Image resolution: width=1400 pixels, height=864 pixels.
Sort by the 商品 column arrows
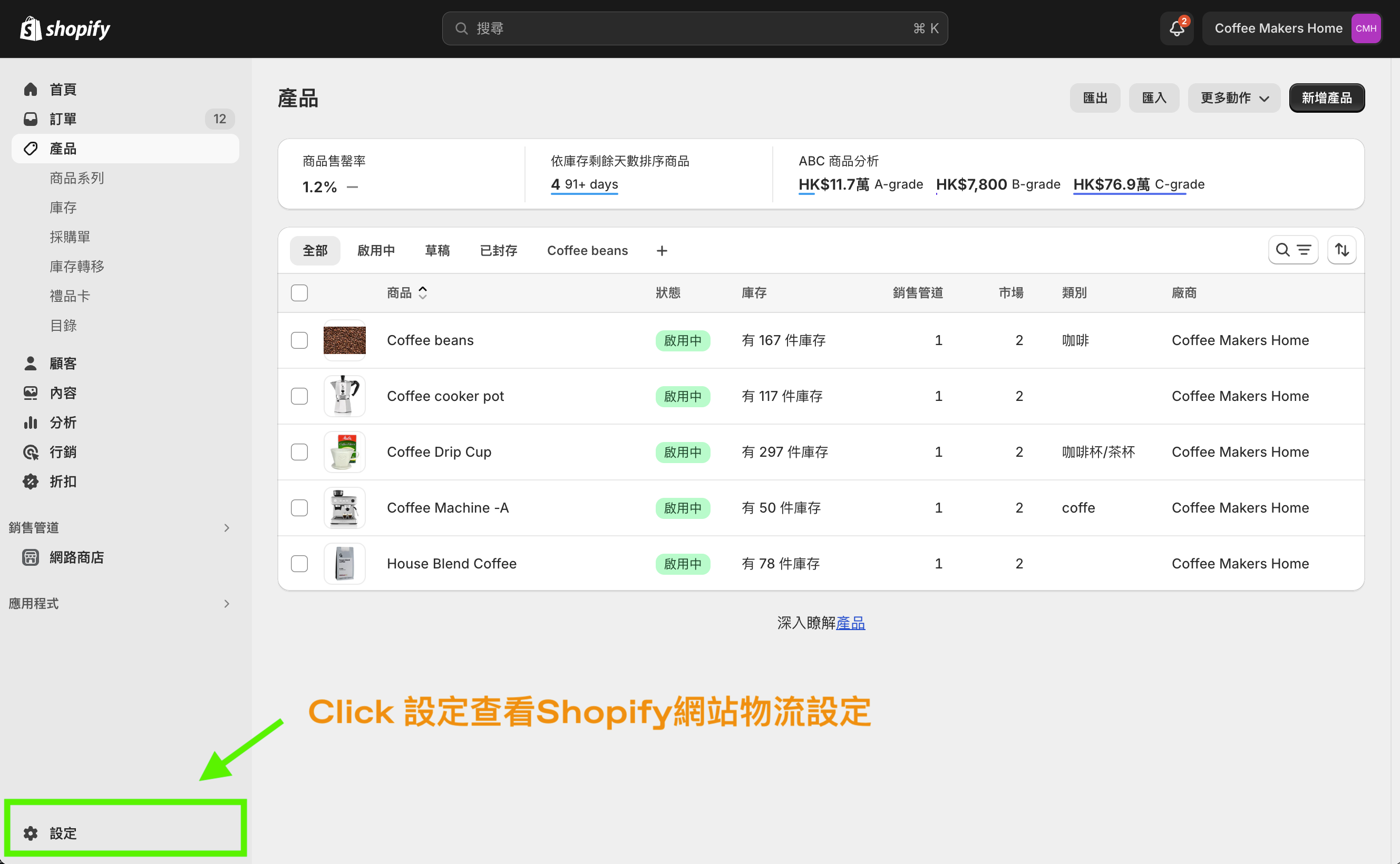point(422,292)
